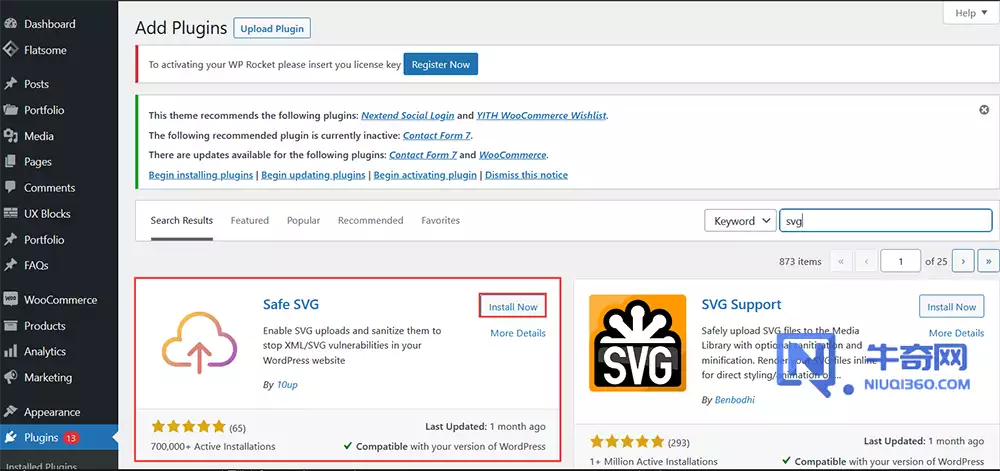The image size is (1000, 471).
Task: Click the Register Now button
Action: pyautogui.click(x=441, y=64)
